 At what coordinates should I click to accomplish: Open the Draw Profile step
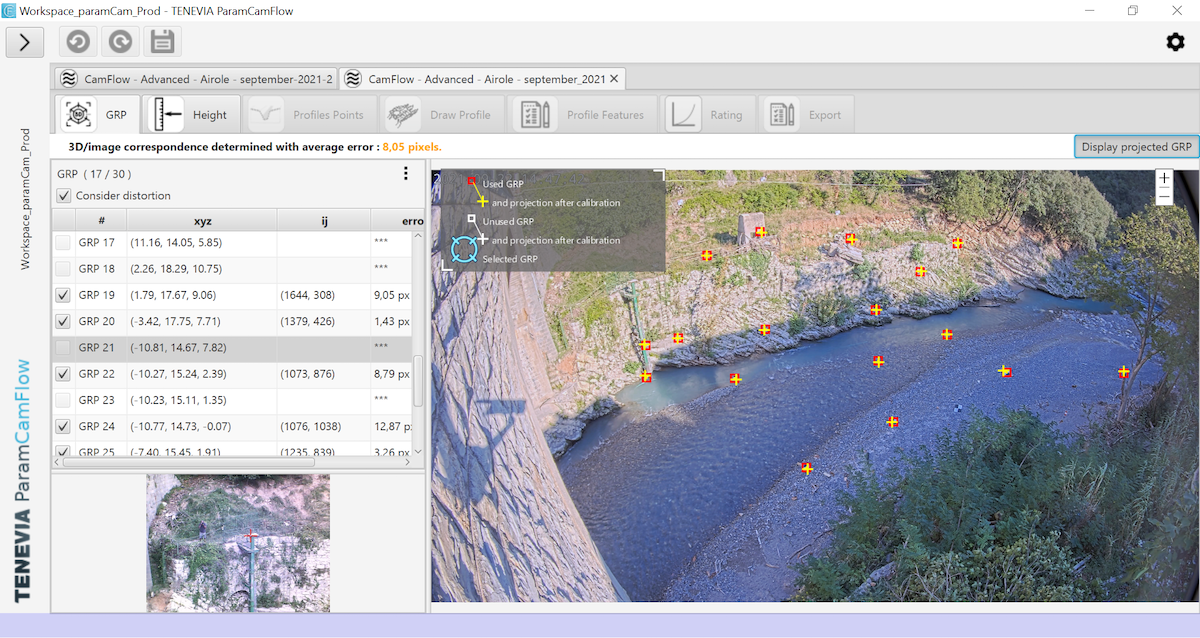pyautogui.click(x=442, y=115)
